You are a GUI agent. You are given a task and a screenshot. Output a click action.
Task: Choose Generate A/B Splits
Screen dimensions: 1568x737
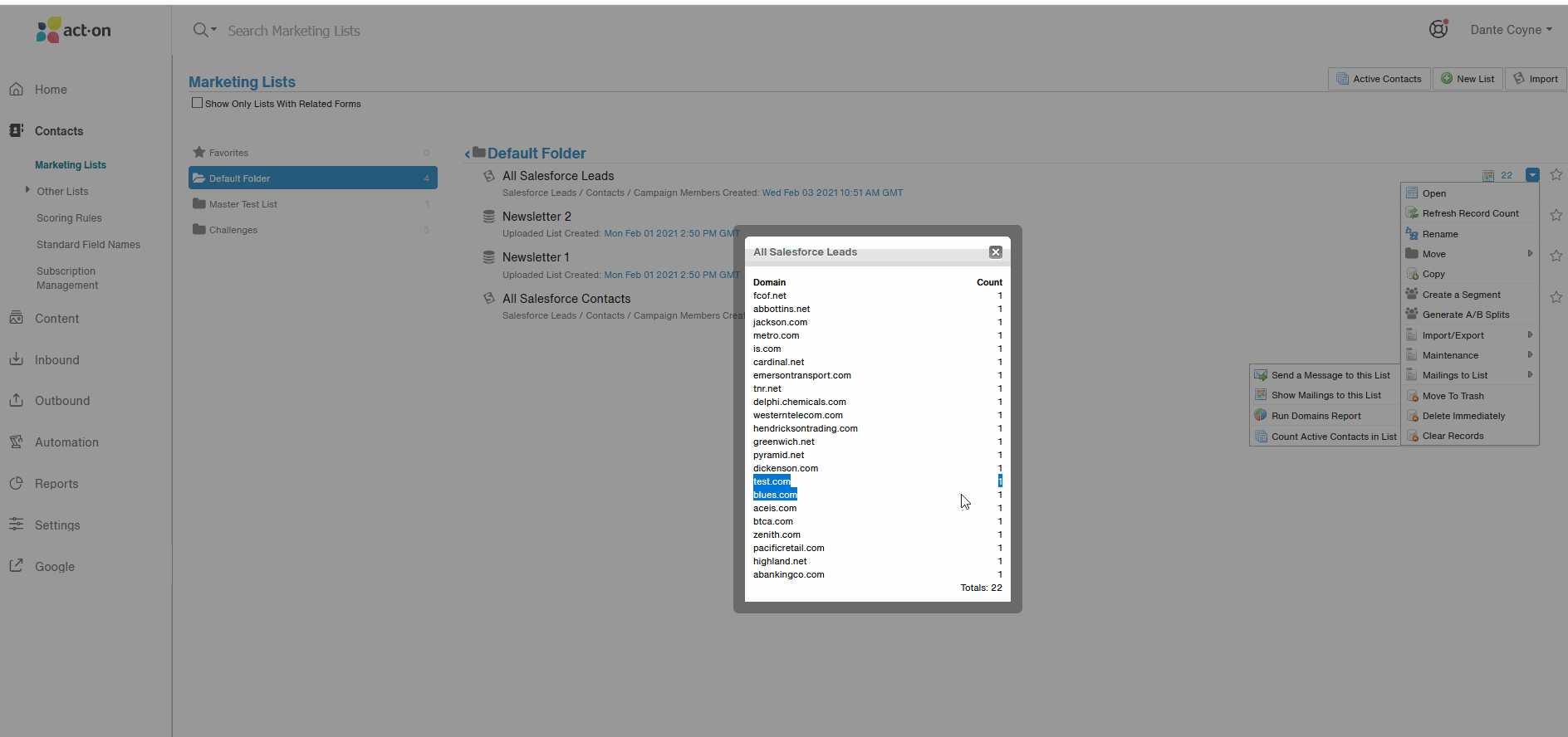click(x=1470, y=315)
